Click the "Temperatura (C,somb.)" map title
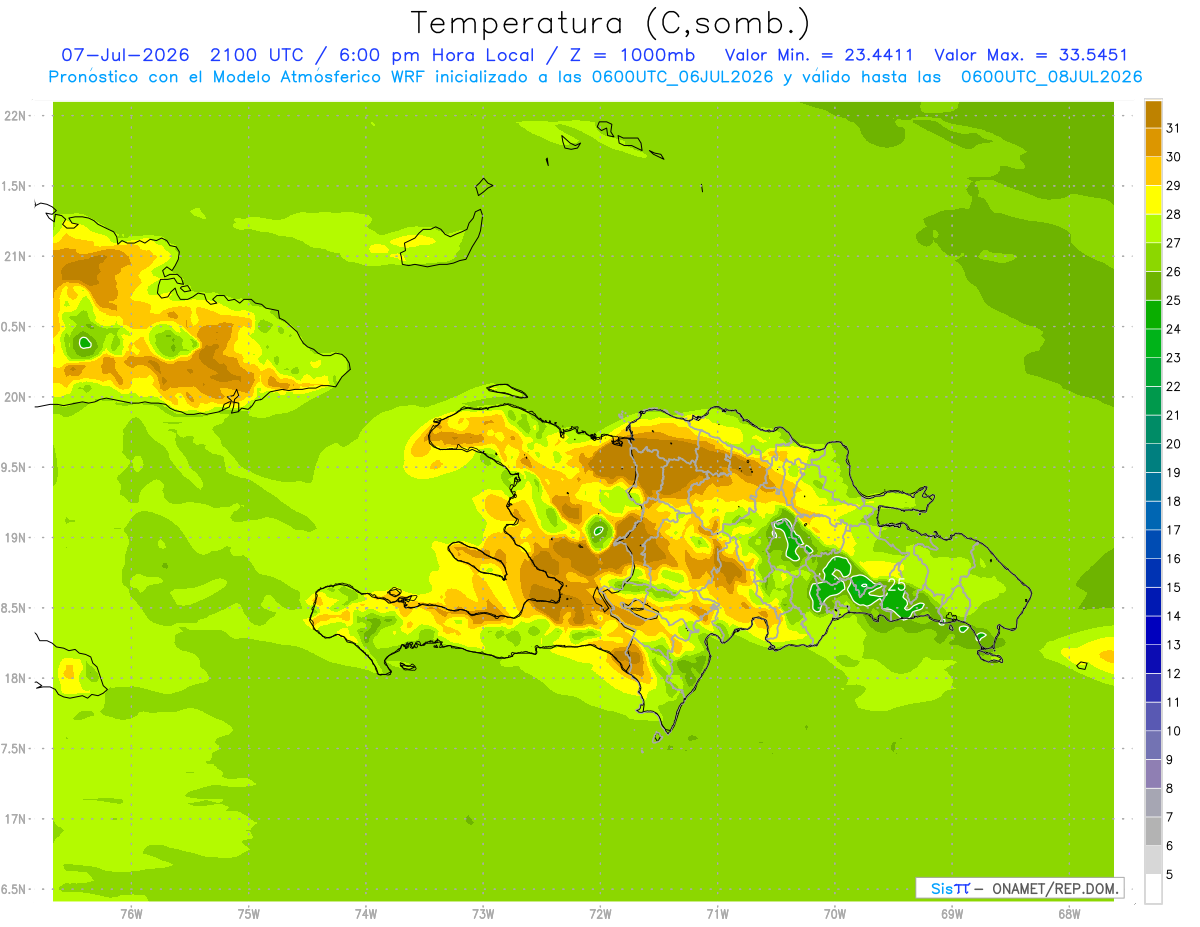Viewport: 1200px width, 927px height. click(x=611, y=24)
